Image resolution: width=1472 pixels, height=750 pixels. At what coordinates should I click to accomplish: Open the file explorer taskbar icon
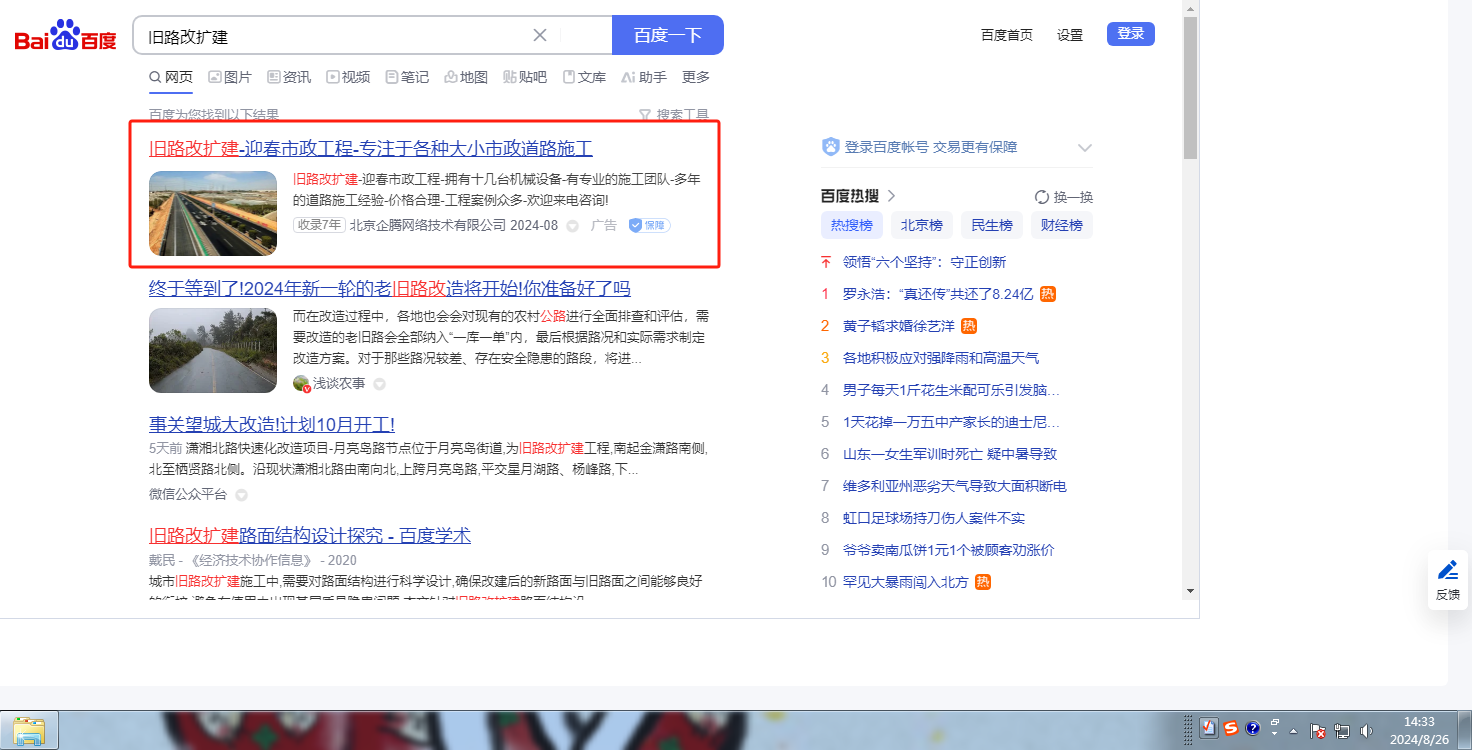point(30,731)
